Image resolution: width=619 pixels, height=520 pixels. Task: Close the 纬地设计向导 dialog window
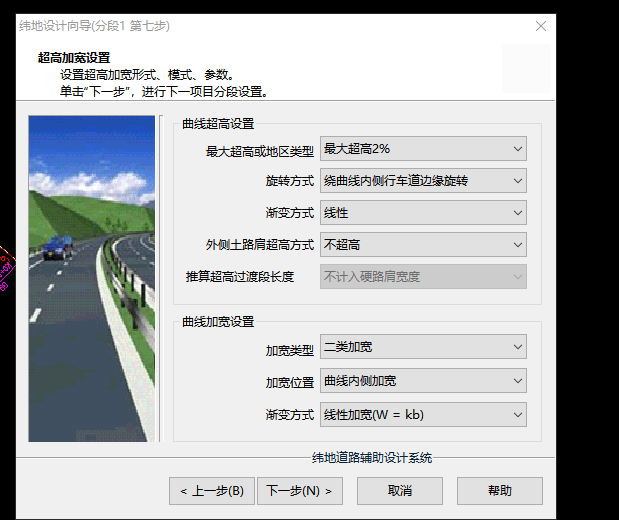coord(541,26)
